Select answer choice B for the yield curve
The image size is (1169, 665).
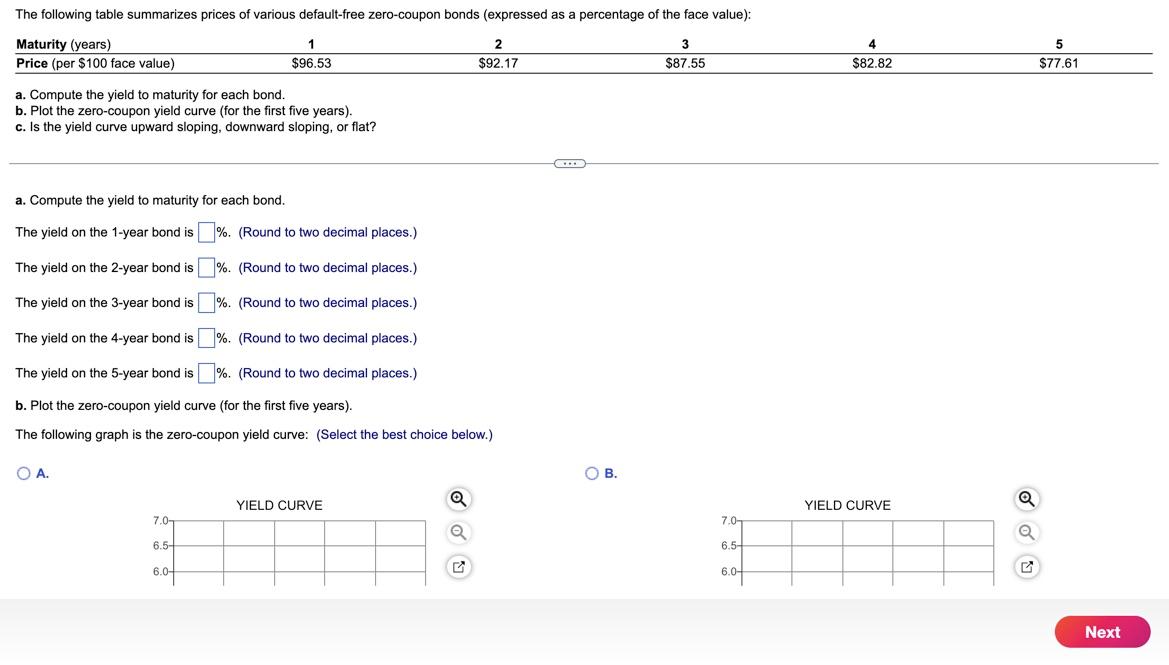tap(590, 471)
